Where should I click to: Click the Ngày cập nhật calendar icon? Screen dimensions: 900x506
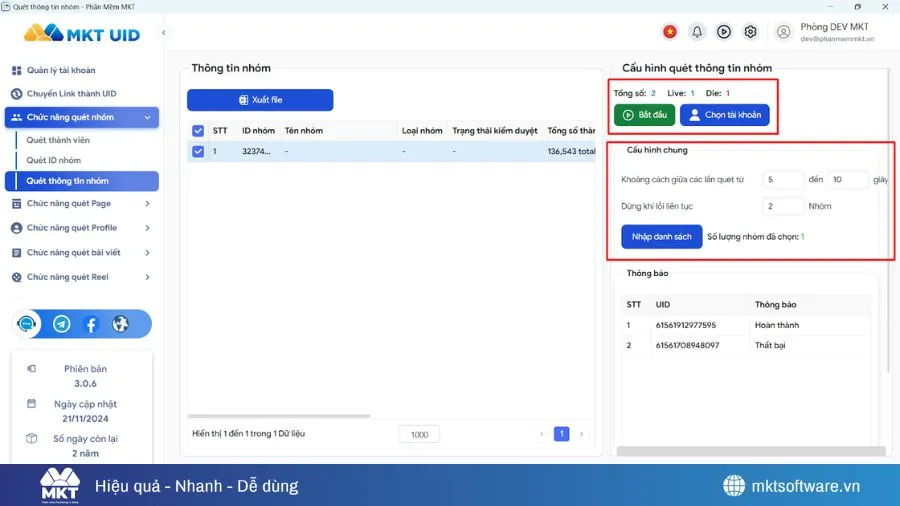(x=32, y=404)
